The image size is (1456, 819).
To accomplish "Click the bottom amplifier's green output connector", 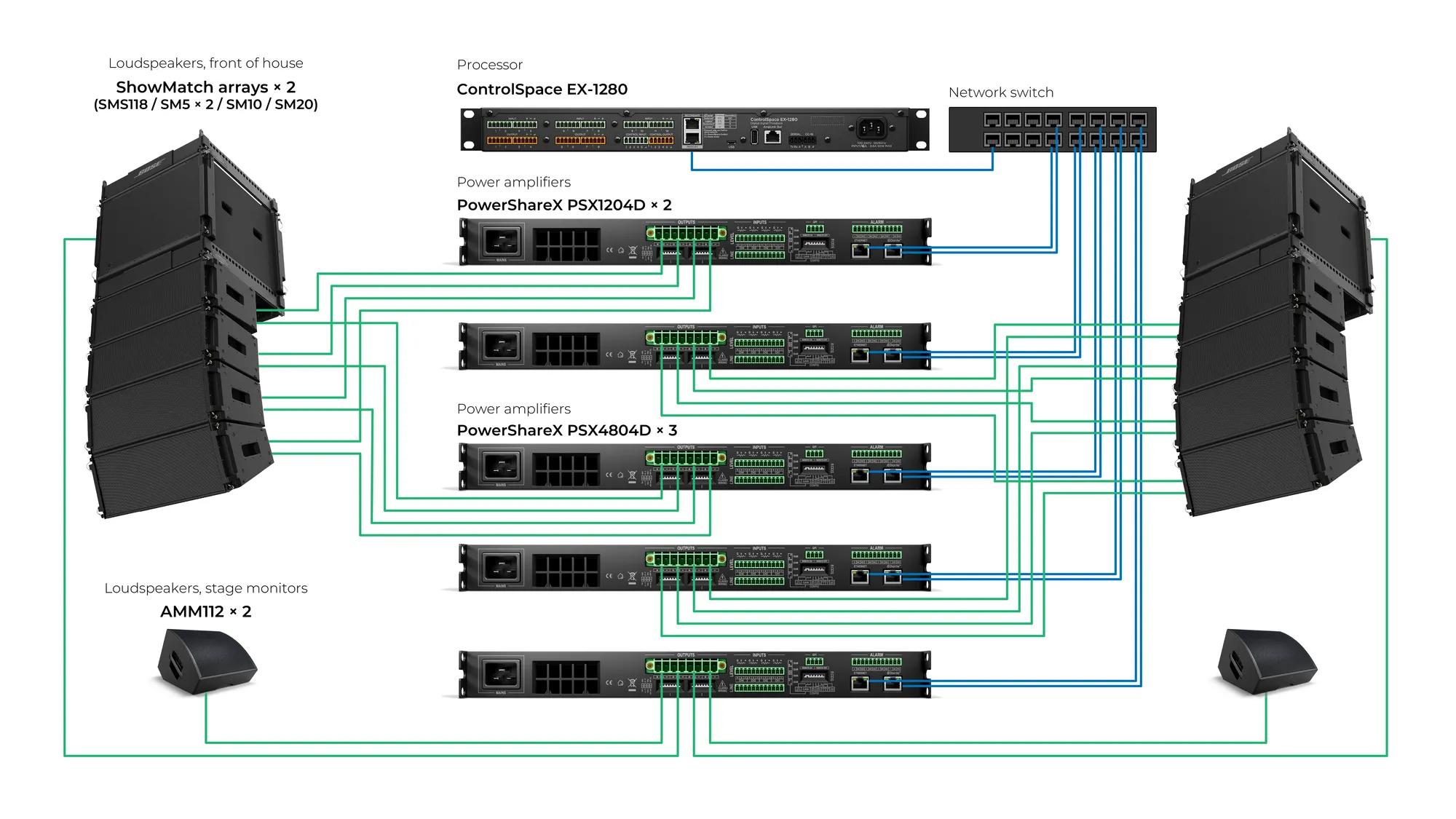I will tap(685, 666).
